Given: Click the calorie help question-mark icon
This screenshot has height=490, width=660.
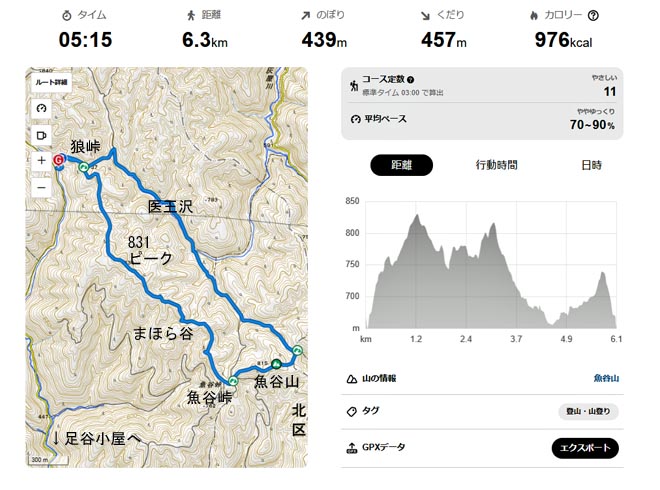Looking at the screenshot, I should 621,15.
